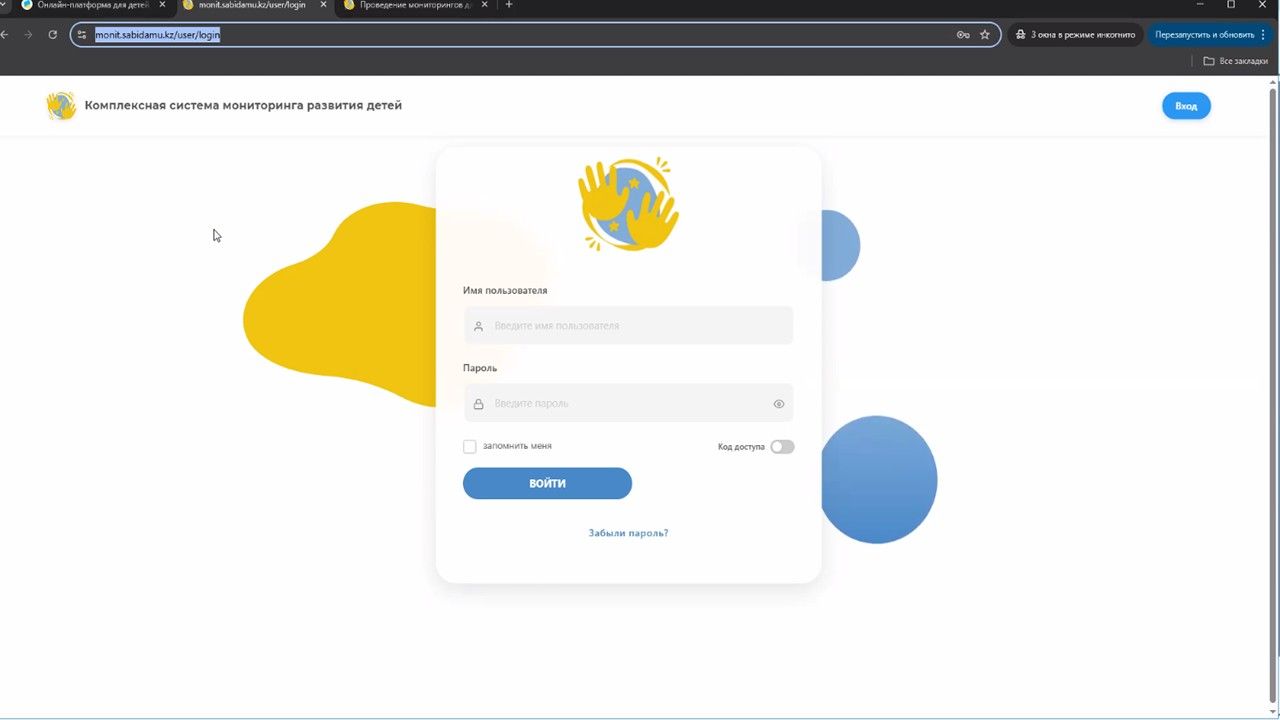Click the Забыли пароль? link
The width and height of the screenshot is (1280, 720).
[x=628, y=533]
